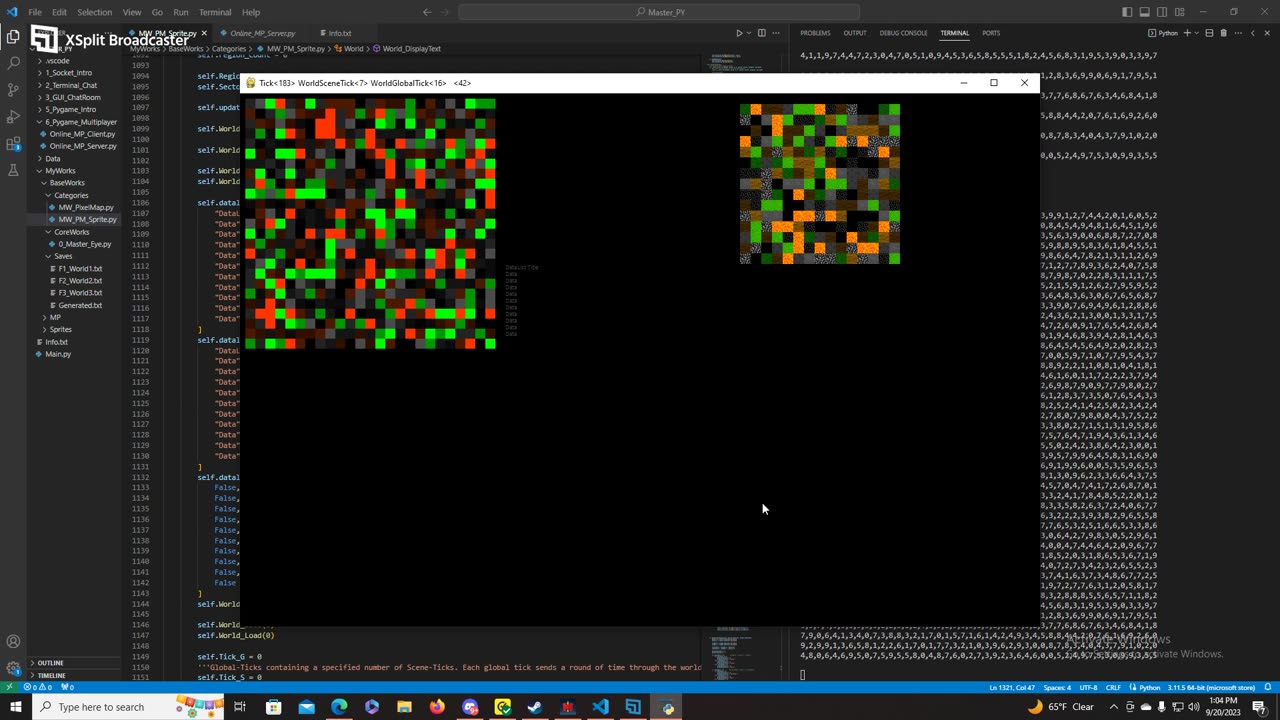The image size is (1280, 720).
Task: Go forward with navigation arrow
Action: click(446, 12)
